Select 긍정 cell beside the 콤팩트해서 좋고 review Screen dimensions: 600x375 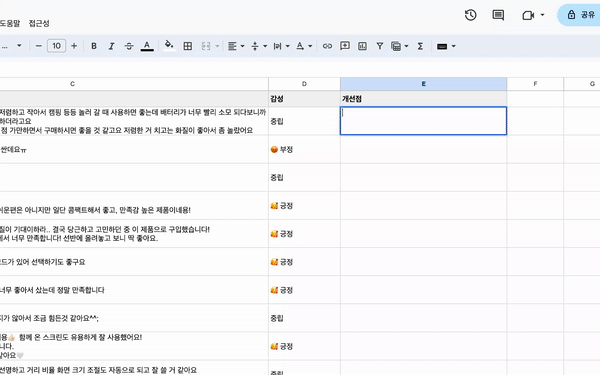(304, 205)
